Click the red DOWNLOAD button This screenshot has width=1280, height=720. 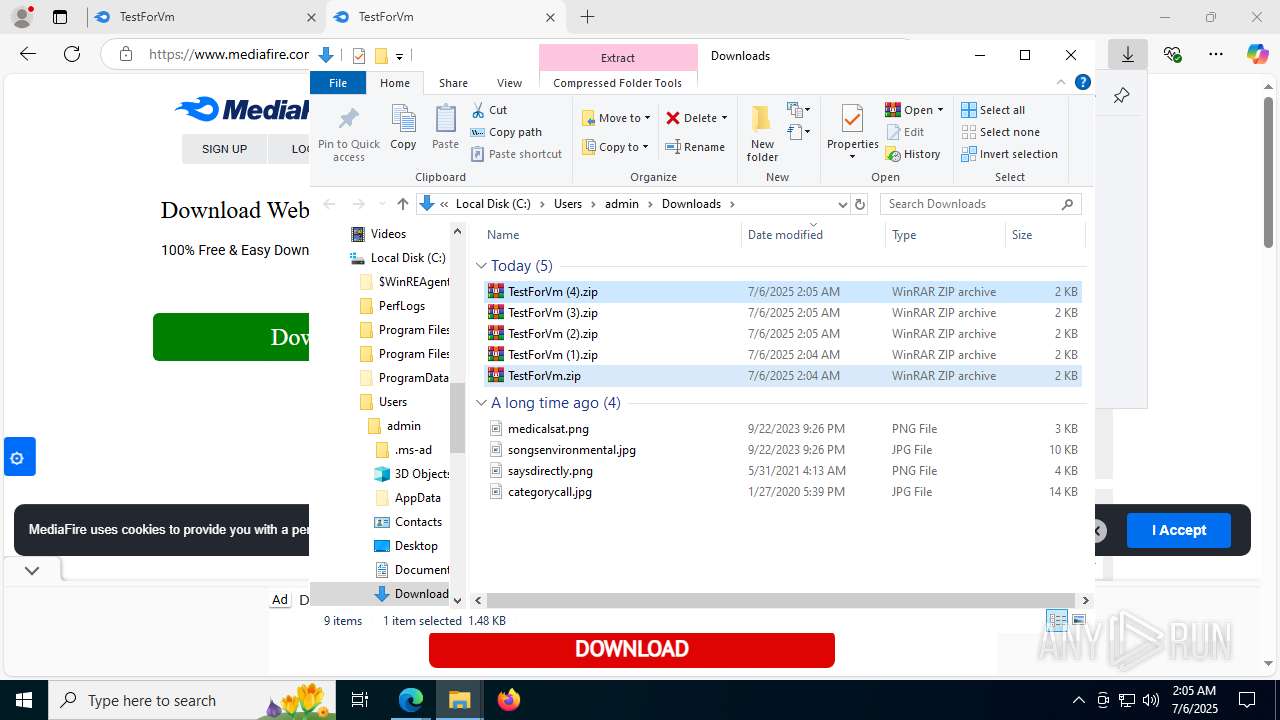point(632,649)
